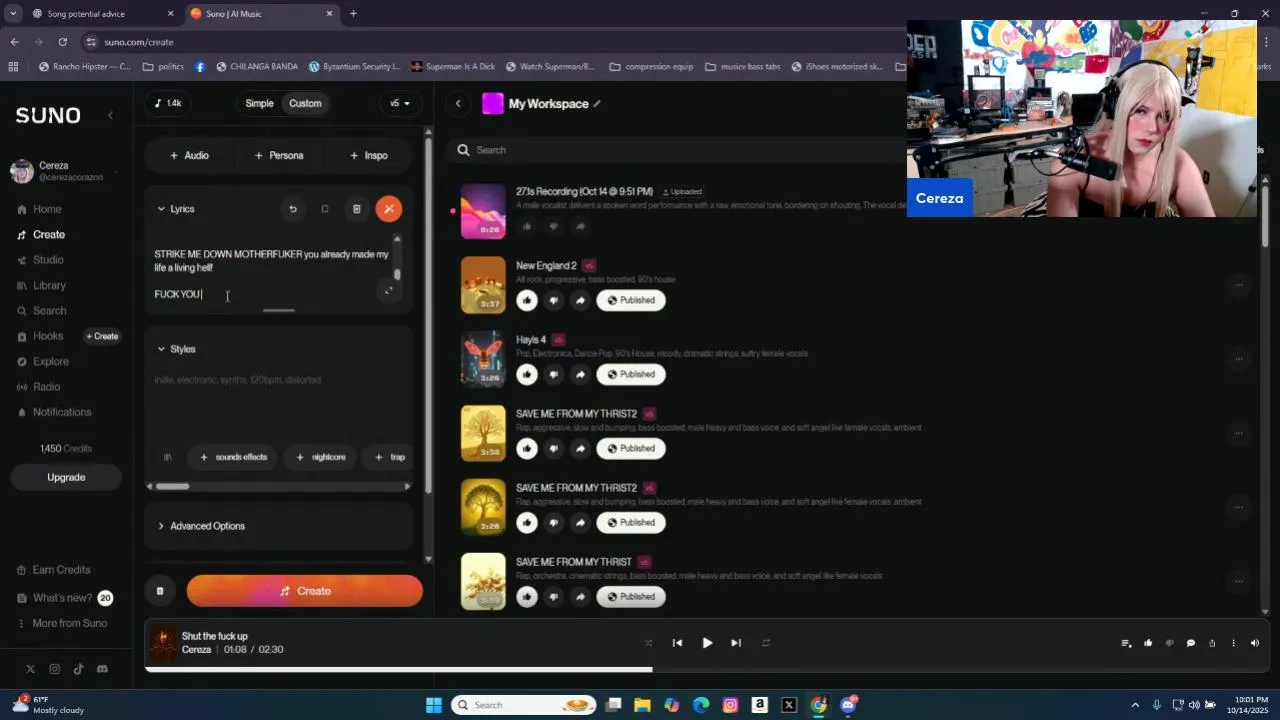Image resolution: width=1280 pixels, height=720 pixels.
Task: Skip to the next track
Action: pyautogui.click(x=736, y=643)
